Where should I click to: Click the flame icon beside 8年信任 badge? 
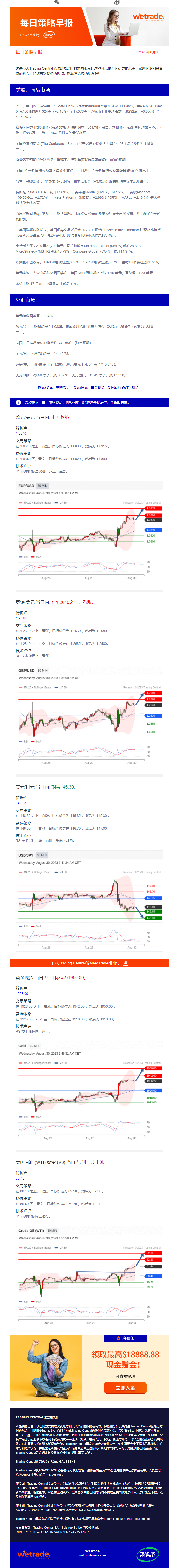(x=118, y=1338)
